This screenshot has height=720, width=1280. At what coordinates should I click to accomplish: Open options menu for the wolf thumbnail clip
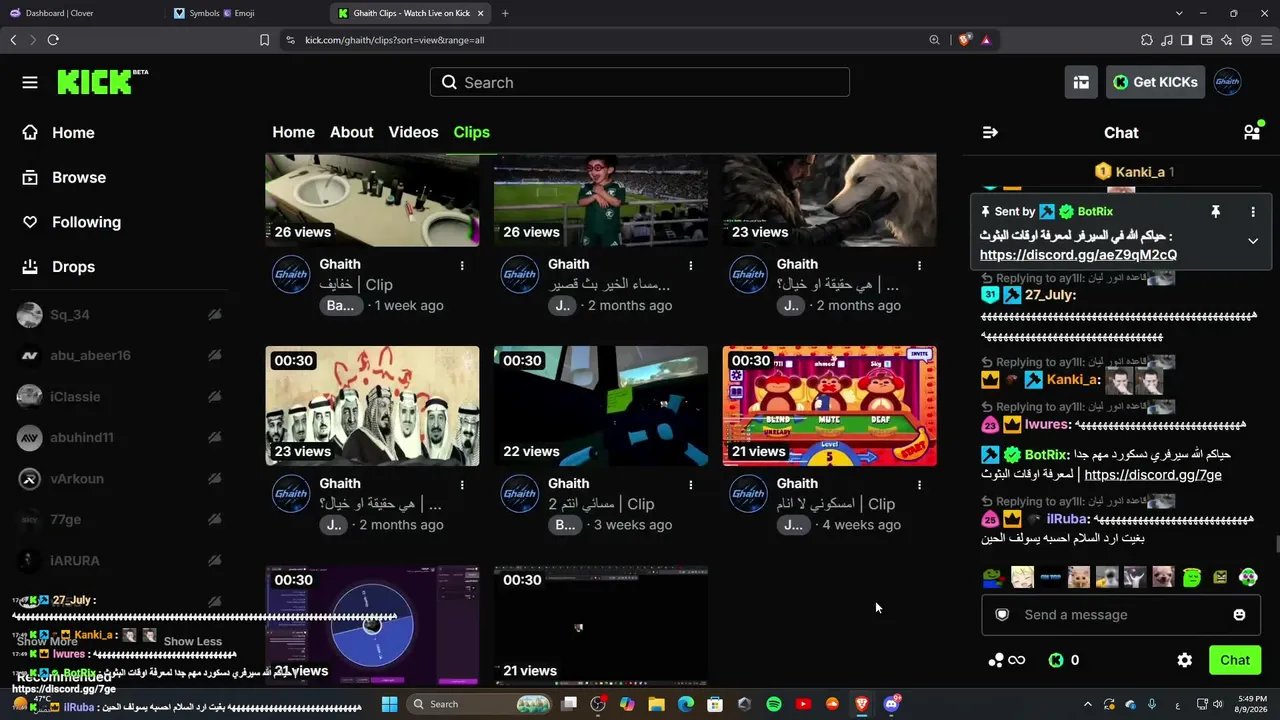(x=920, y=265)
